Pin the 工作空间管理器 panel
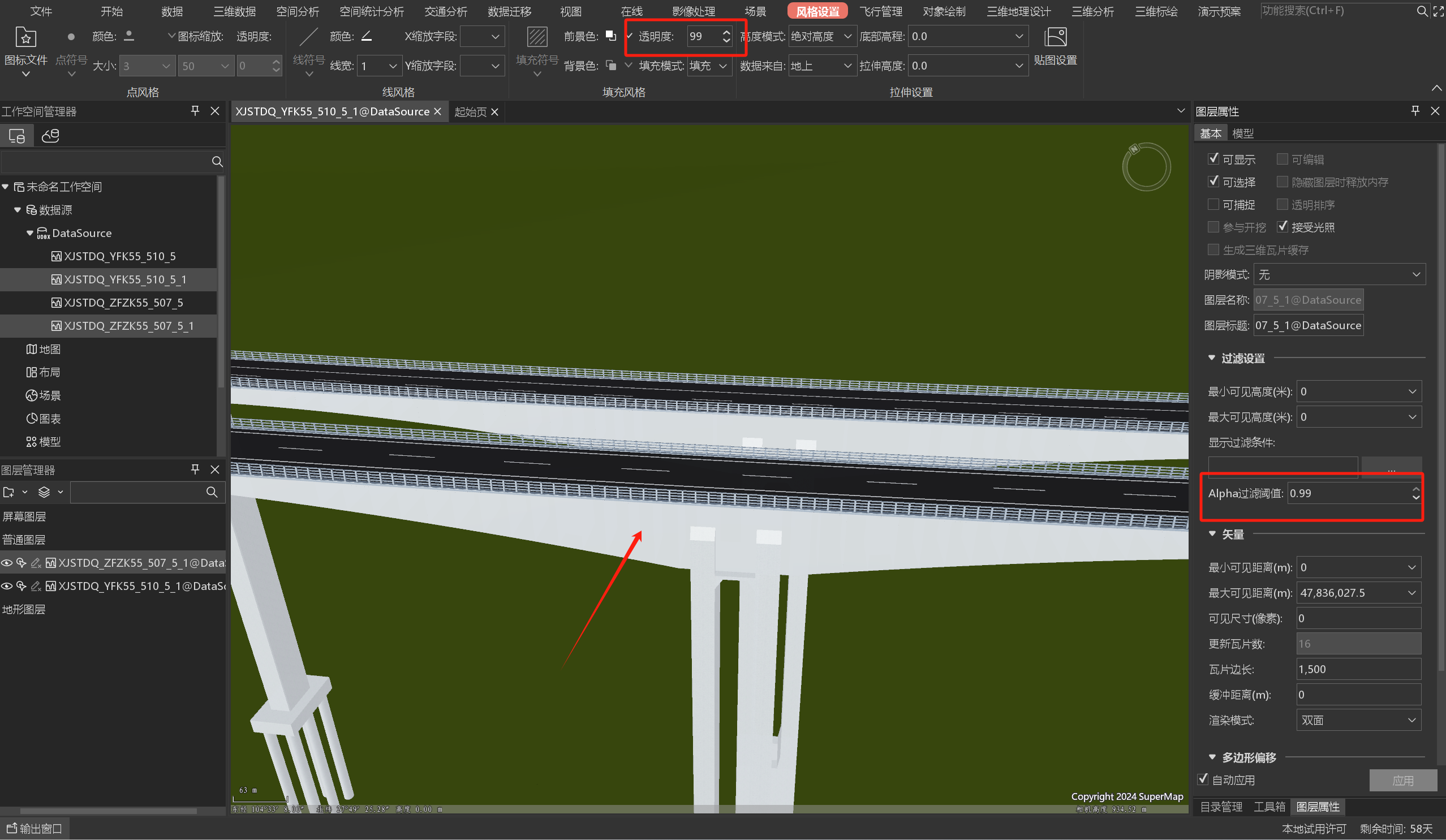The height and width of the screenshot is (840, 1446). pyautogui.click(x=195, y=111)
